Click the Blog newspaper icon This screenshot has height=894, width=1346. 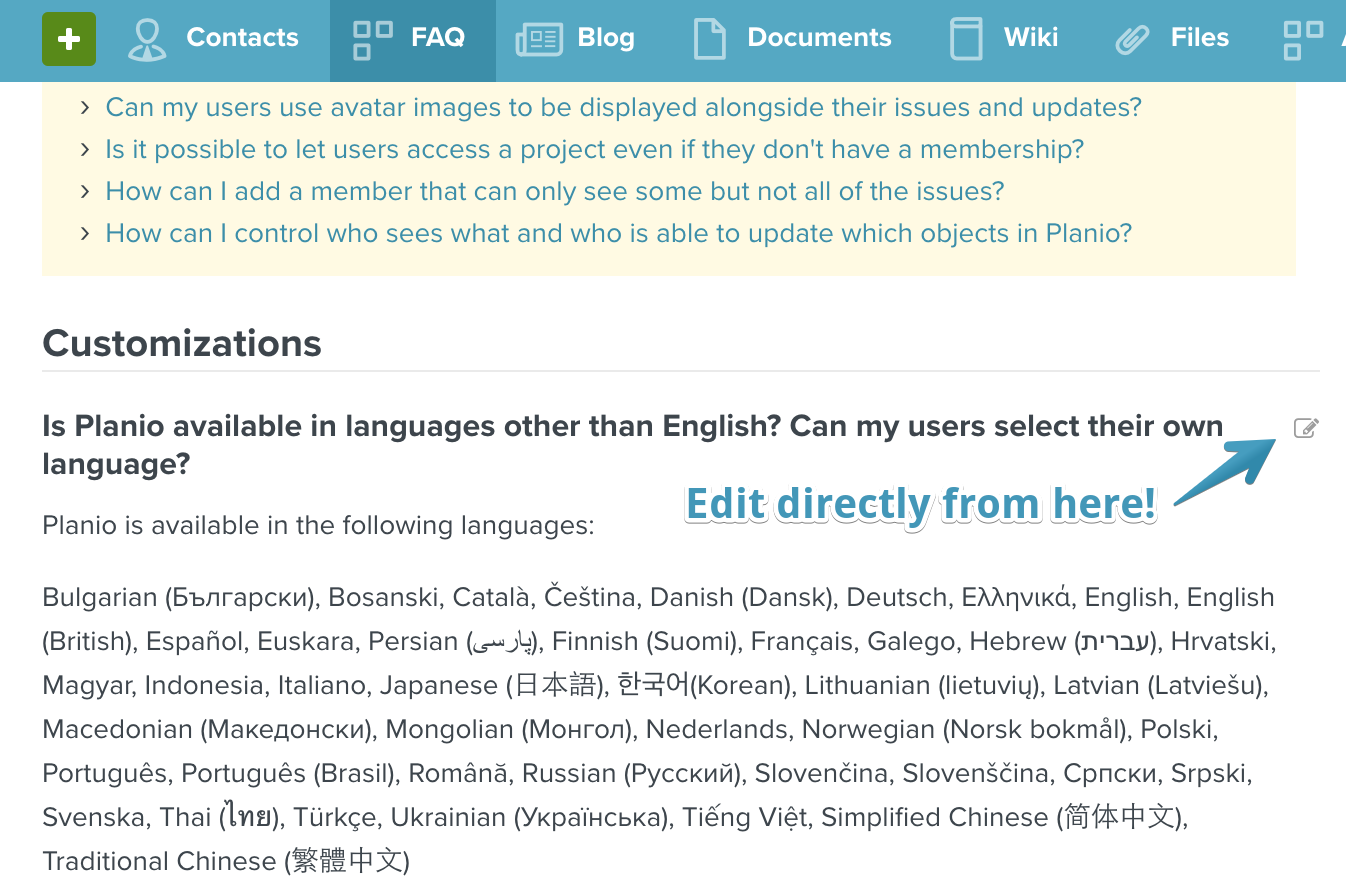539,40
